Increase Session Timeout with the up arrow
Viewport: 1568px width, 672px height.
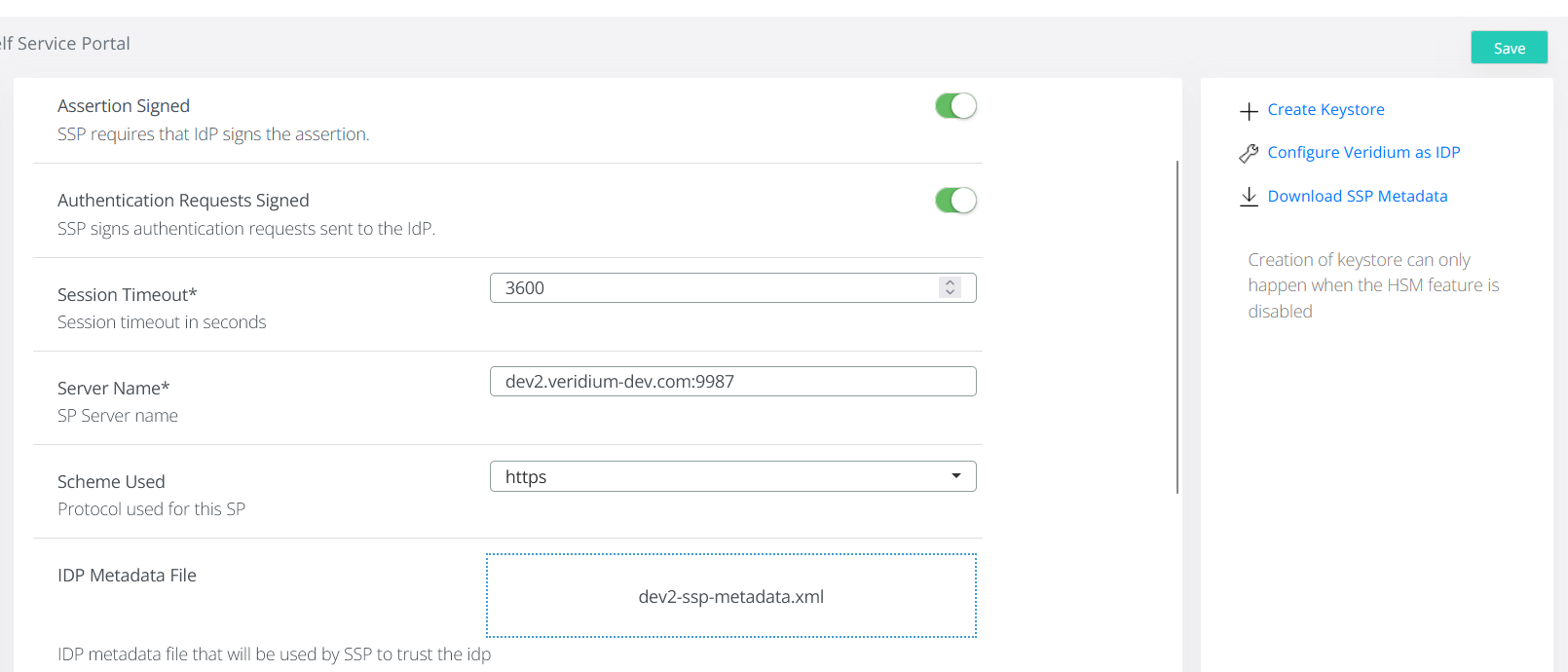click(x=950, y=282)
